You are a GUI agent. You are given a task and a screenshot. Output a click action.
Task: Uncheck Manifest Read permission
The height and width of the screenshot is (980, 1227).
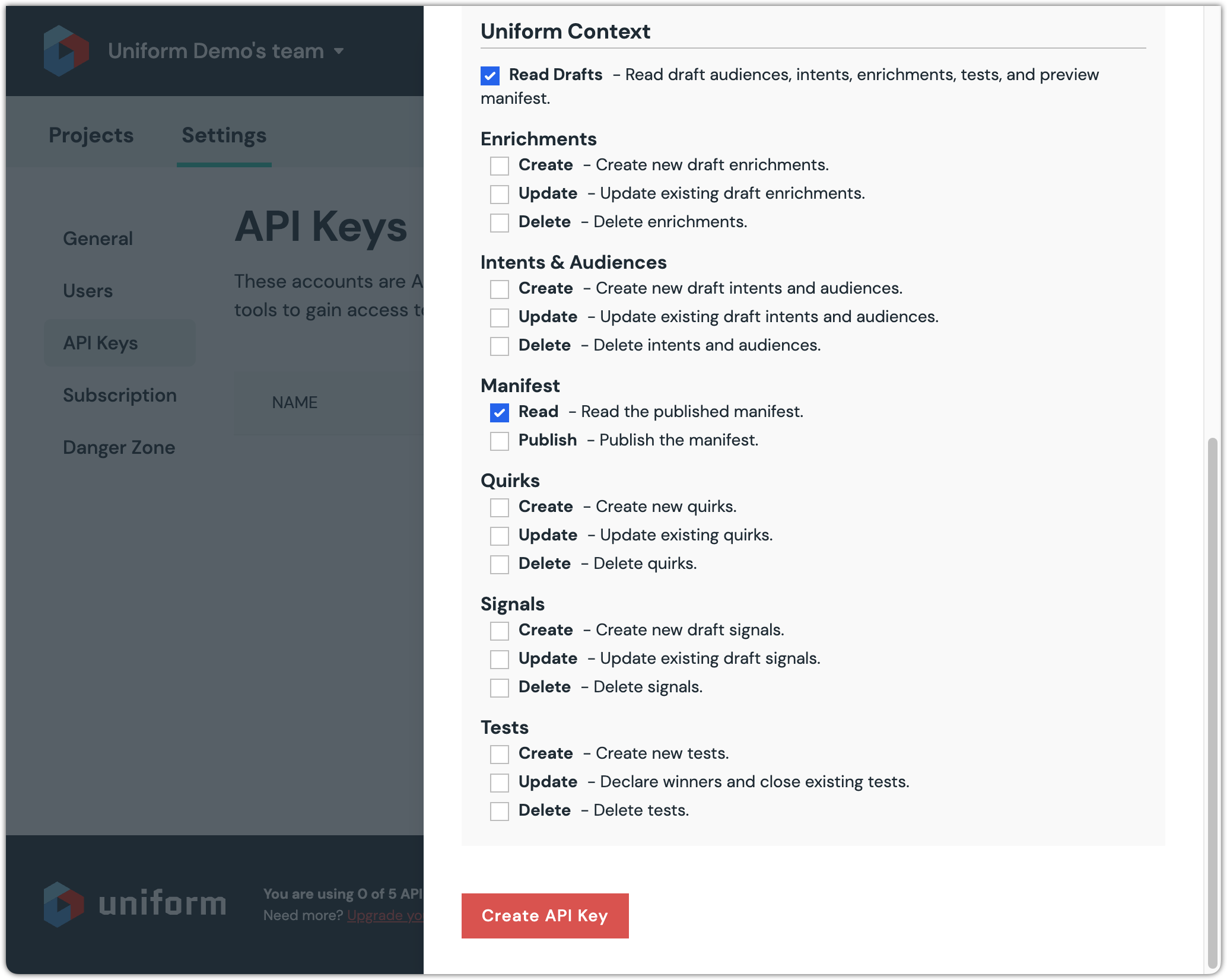[500, 413]
